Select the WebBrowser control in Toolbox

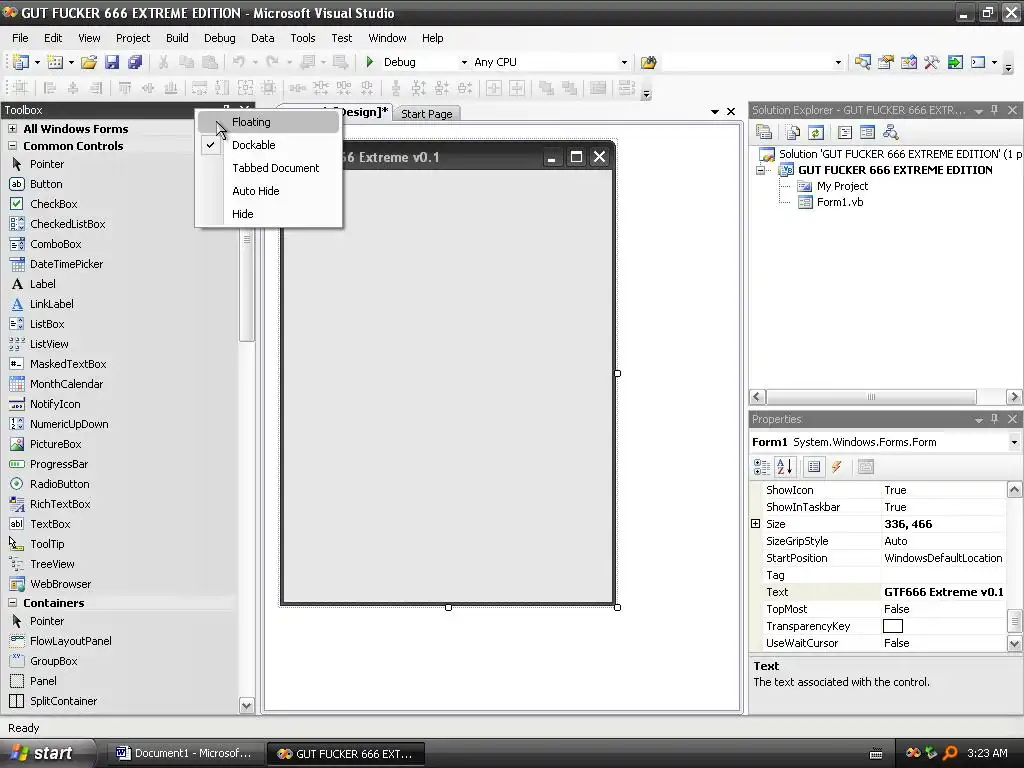[x=60, y=584]
